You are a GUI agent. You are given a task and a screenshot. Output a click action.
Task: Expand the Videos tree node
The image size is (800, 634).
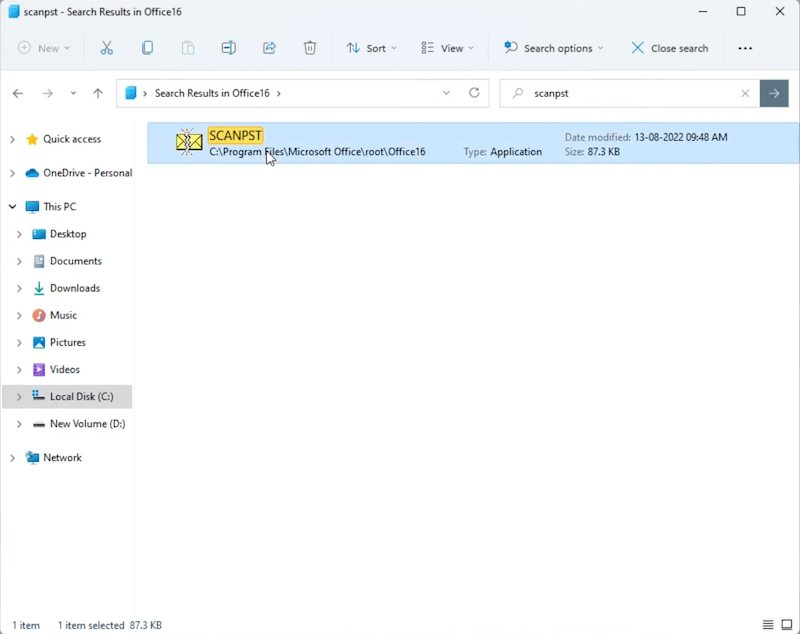[19, 369]
